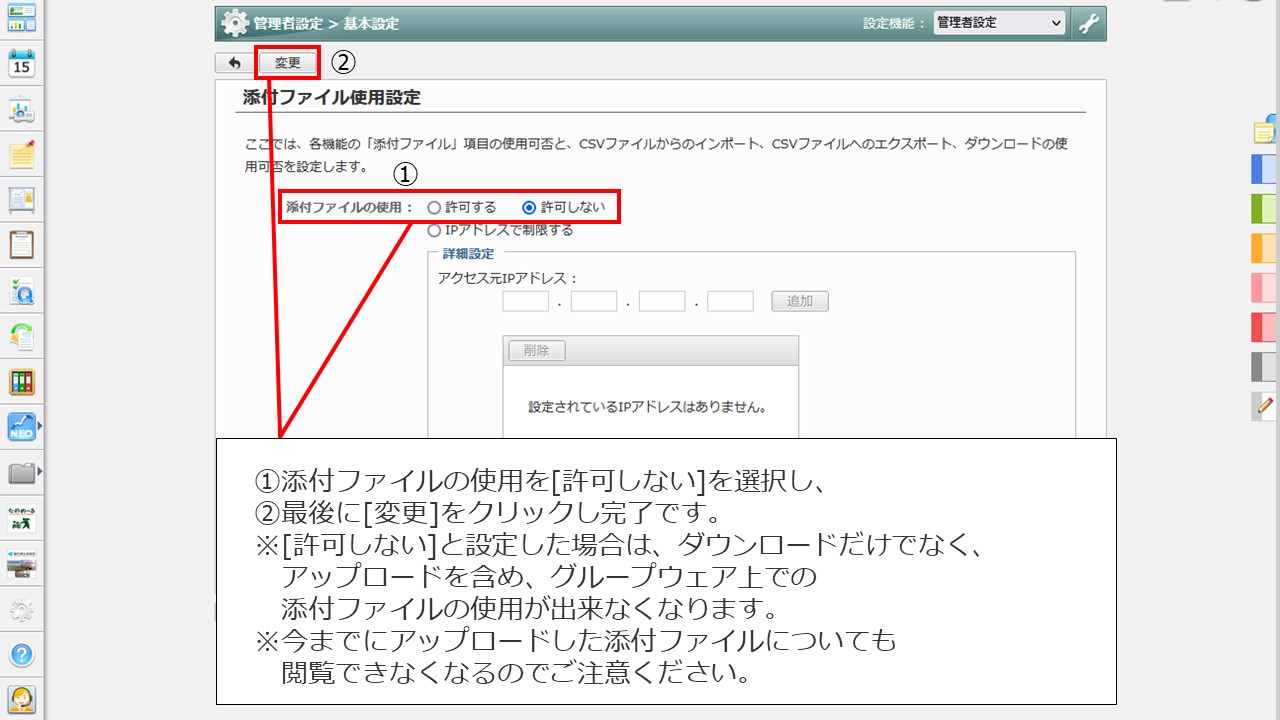Click the 変更 button
The height and width of the screenshot is (720, 1280).
pyautogui.click(x=288, y=63)
